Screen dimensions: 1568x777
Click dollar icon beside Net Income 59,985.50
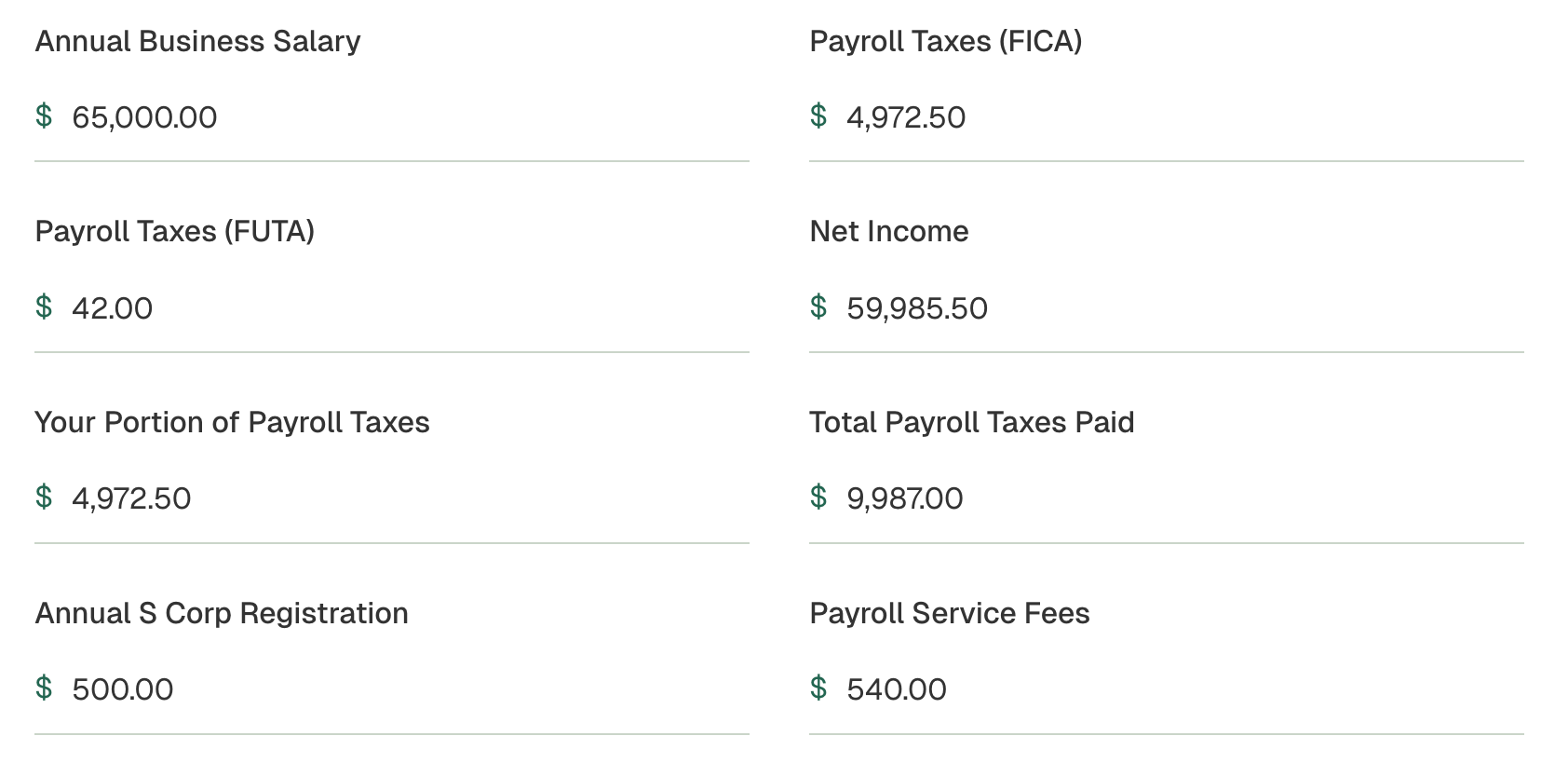(818, 307)
